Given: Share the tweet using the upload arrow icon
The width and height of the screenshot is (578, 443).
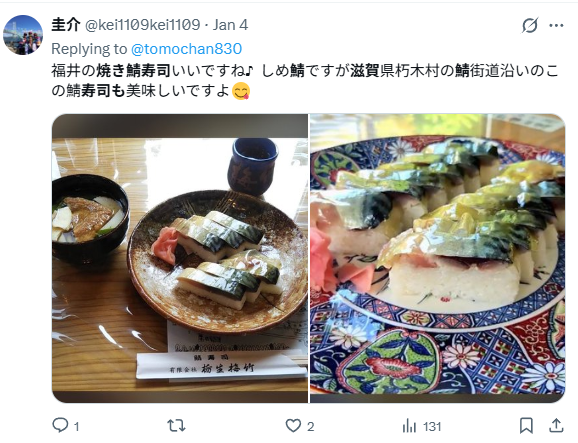Looking at the screenshot, I should pos(556,426).
